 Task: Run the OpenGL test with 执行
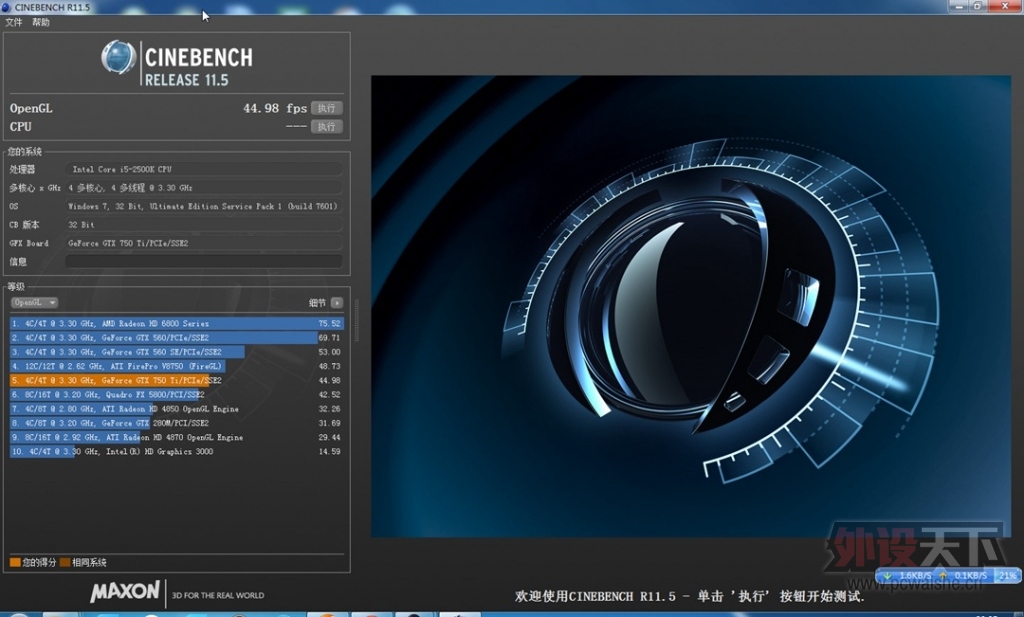[327, 108]
